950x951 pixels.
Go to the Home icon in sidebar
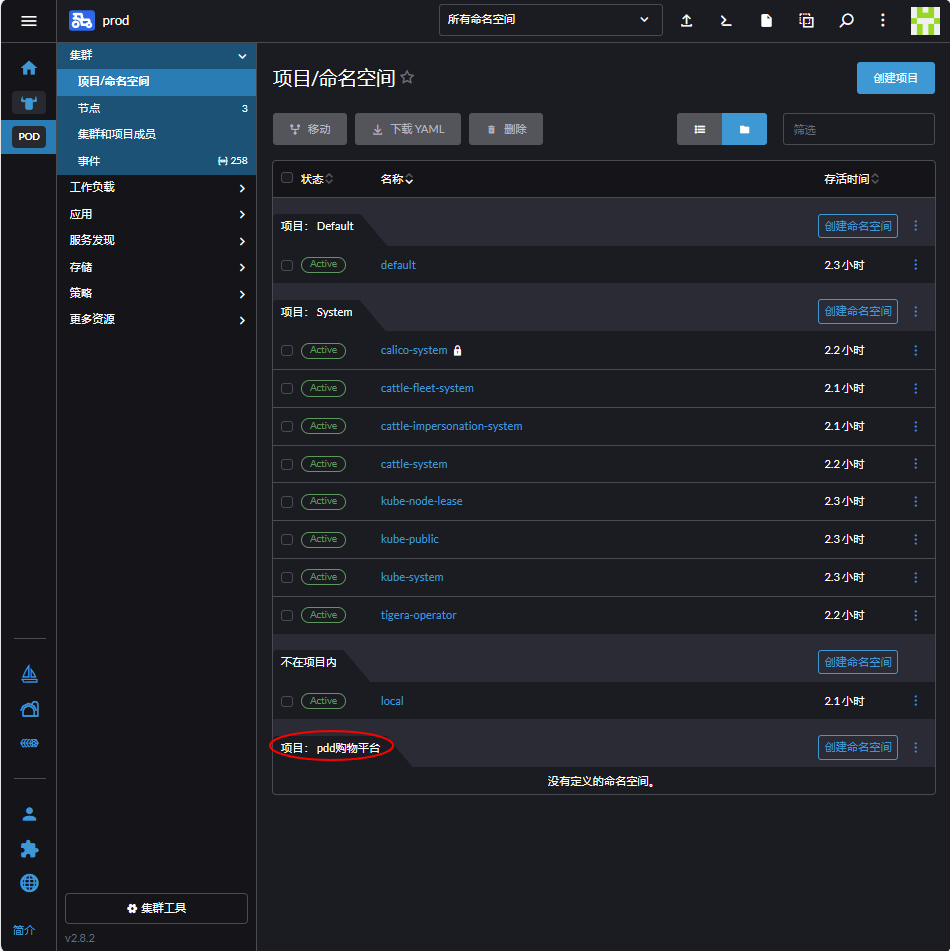coord(29,68)
